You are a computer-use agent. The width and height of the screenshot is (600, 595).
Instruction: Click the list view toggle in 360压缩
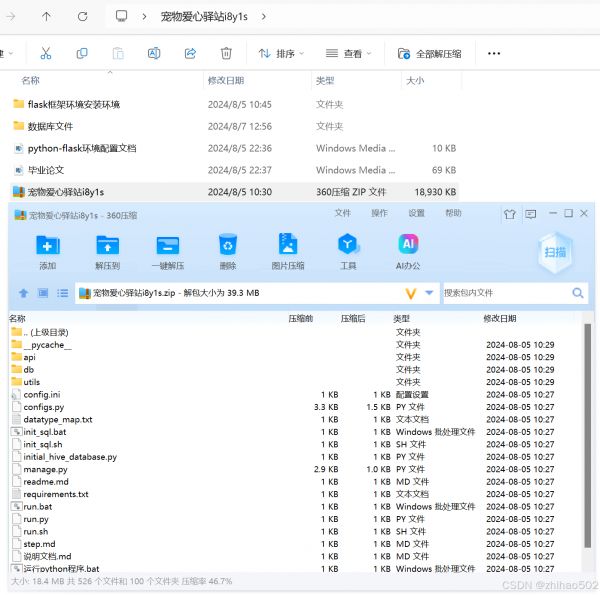coord(62,293)
